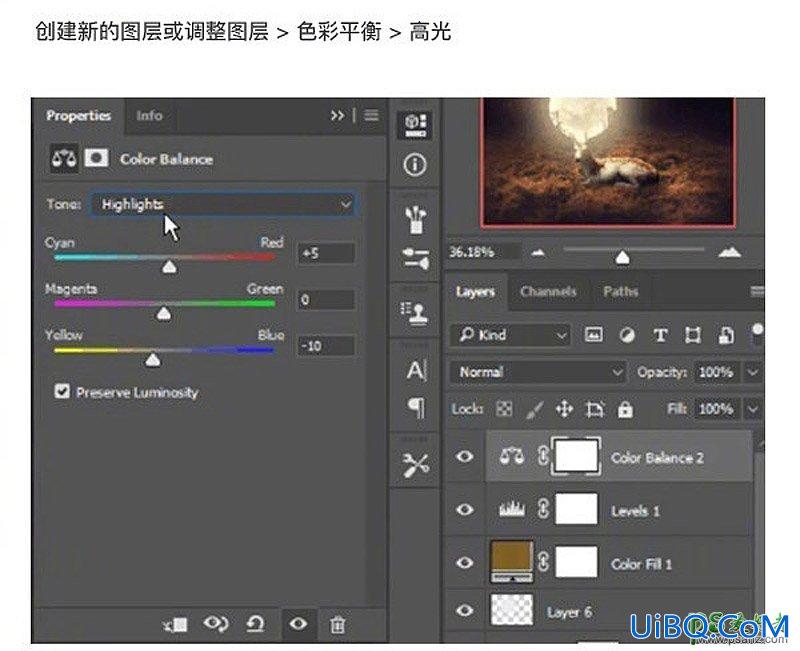Click the Navigator zoom slider handle
This screenshot has height=651, width=800.
(x=622, y=258)
